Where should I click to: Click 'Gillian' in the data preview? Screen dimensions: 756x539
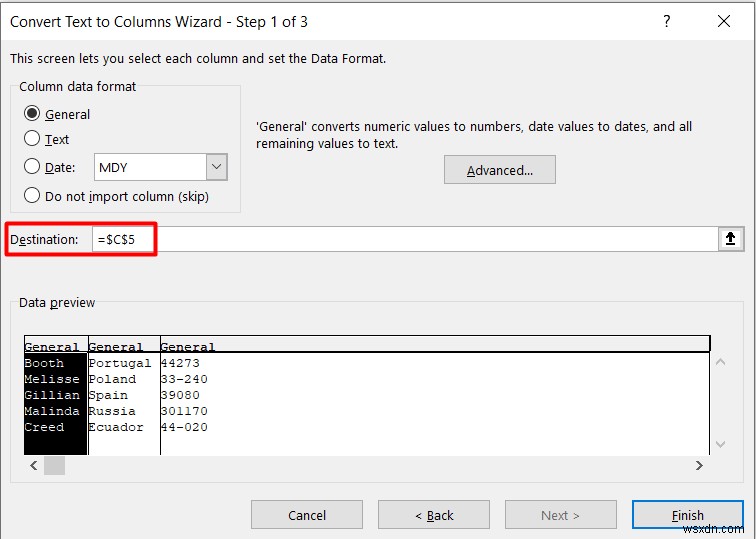tap(52, 395)
